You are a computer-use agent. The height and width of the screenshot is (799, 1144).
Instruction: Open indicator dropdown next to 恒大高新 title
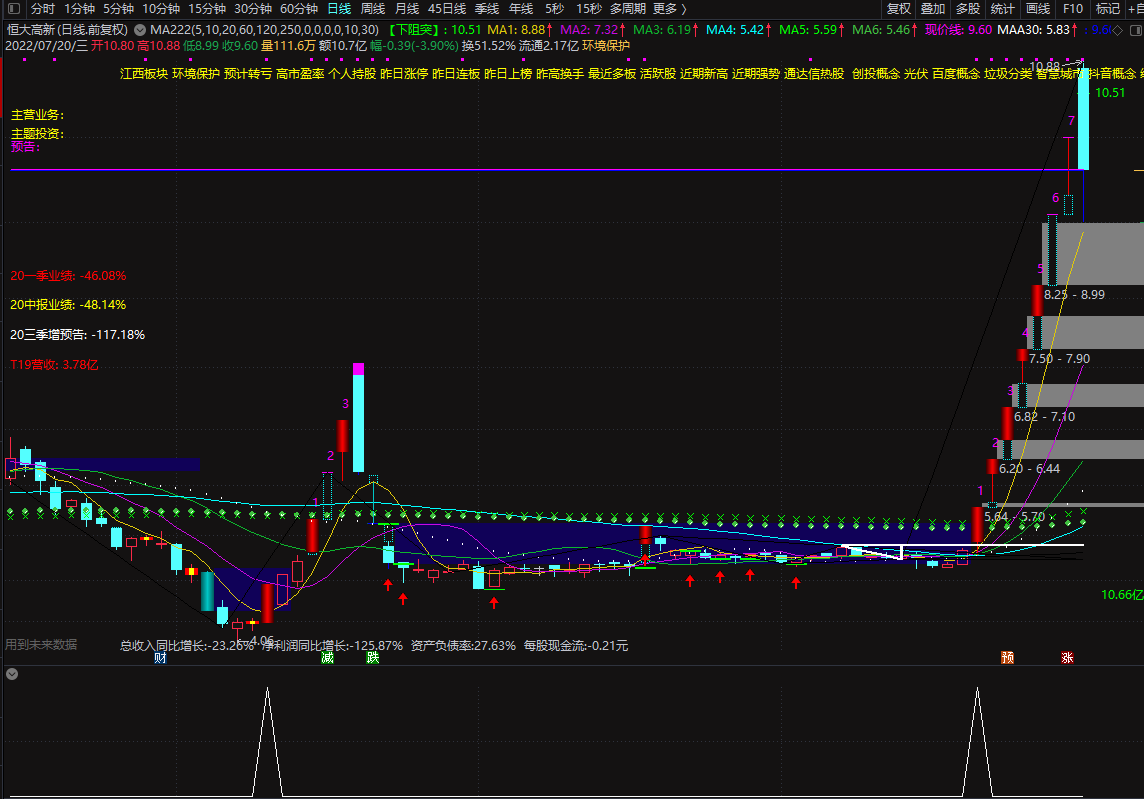(140, 30)
